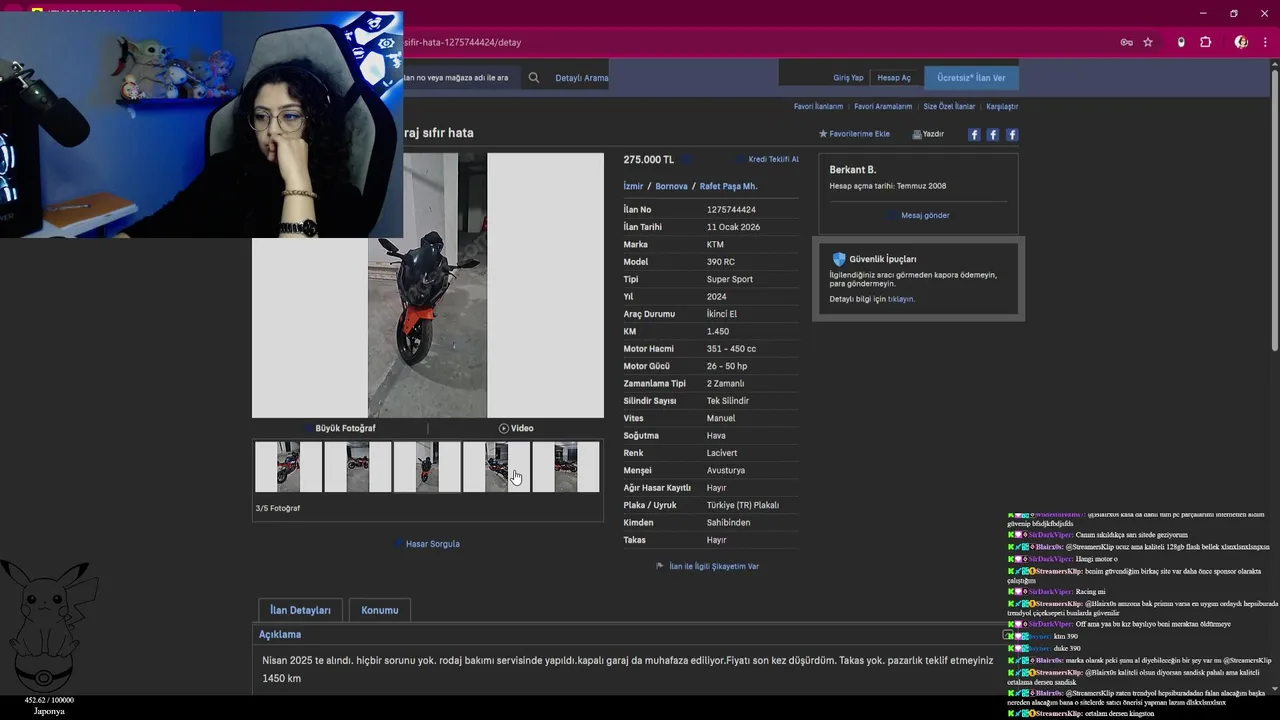1280x720 pixels.
Task: Click the mouse-shaped extension icon in toolbar
Action: (x=1181, y=42)
